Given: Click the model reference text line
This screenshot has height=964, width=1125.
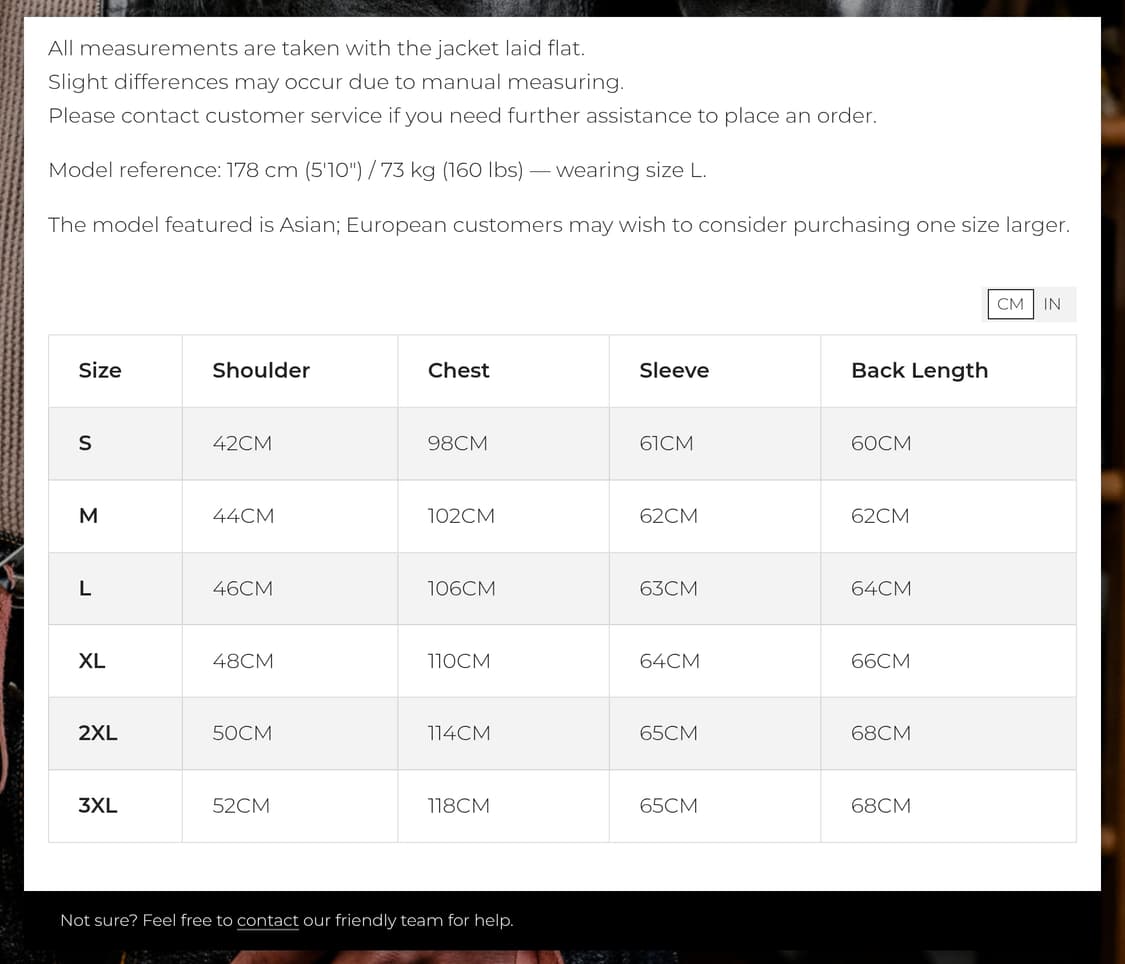Looking at the screenshot, I should (377, 170).
